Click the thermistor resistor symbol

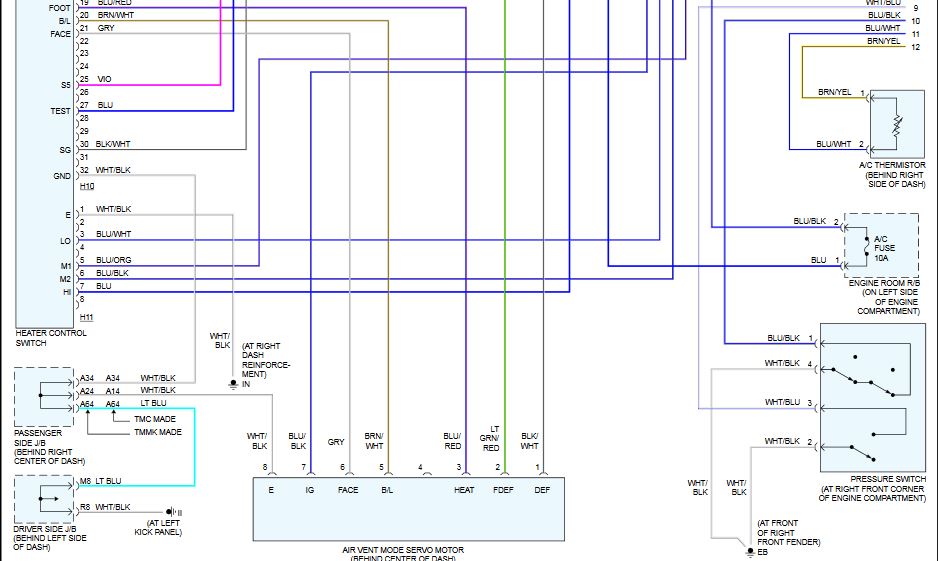tap(897, 124)
